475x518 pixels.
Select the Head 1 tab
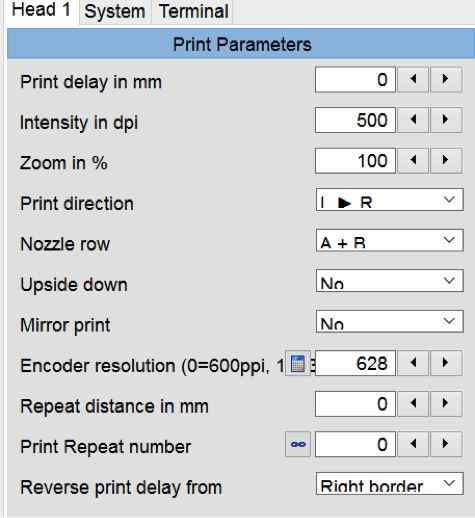coord(42,11)
